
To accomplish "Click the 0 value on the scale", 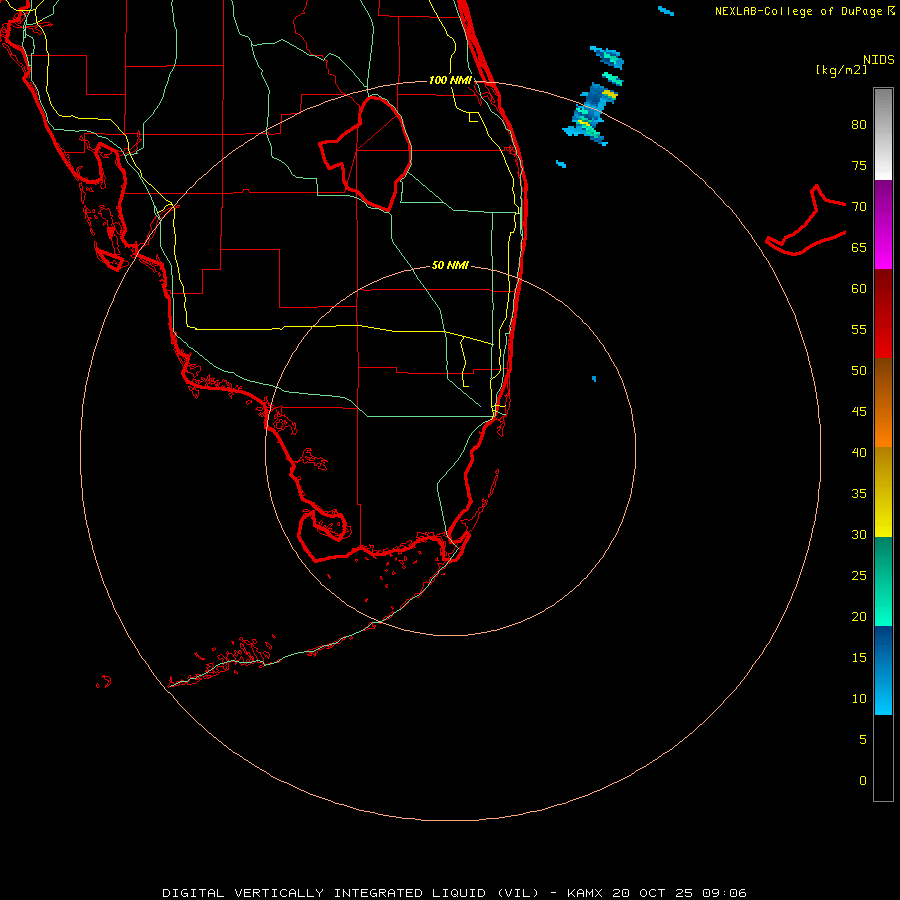I will [863, 781].
